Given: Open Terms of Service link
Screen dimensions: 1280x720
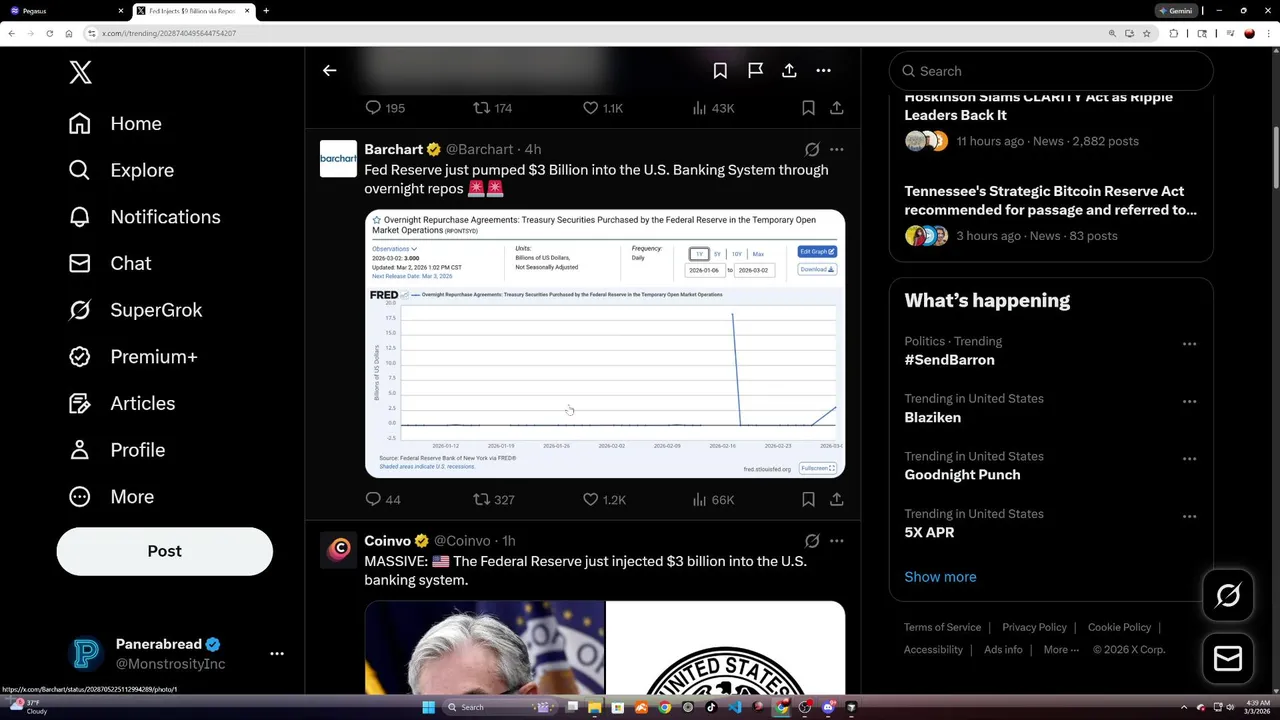Looking at the screenshot, I should [x=942, y=627].
